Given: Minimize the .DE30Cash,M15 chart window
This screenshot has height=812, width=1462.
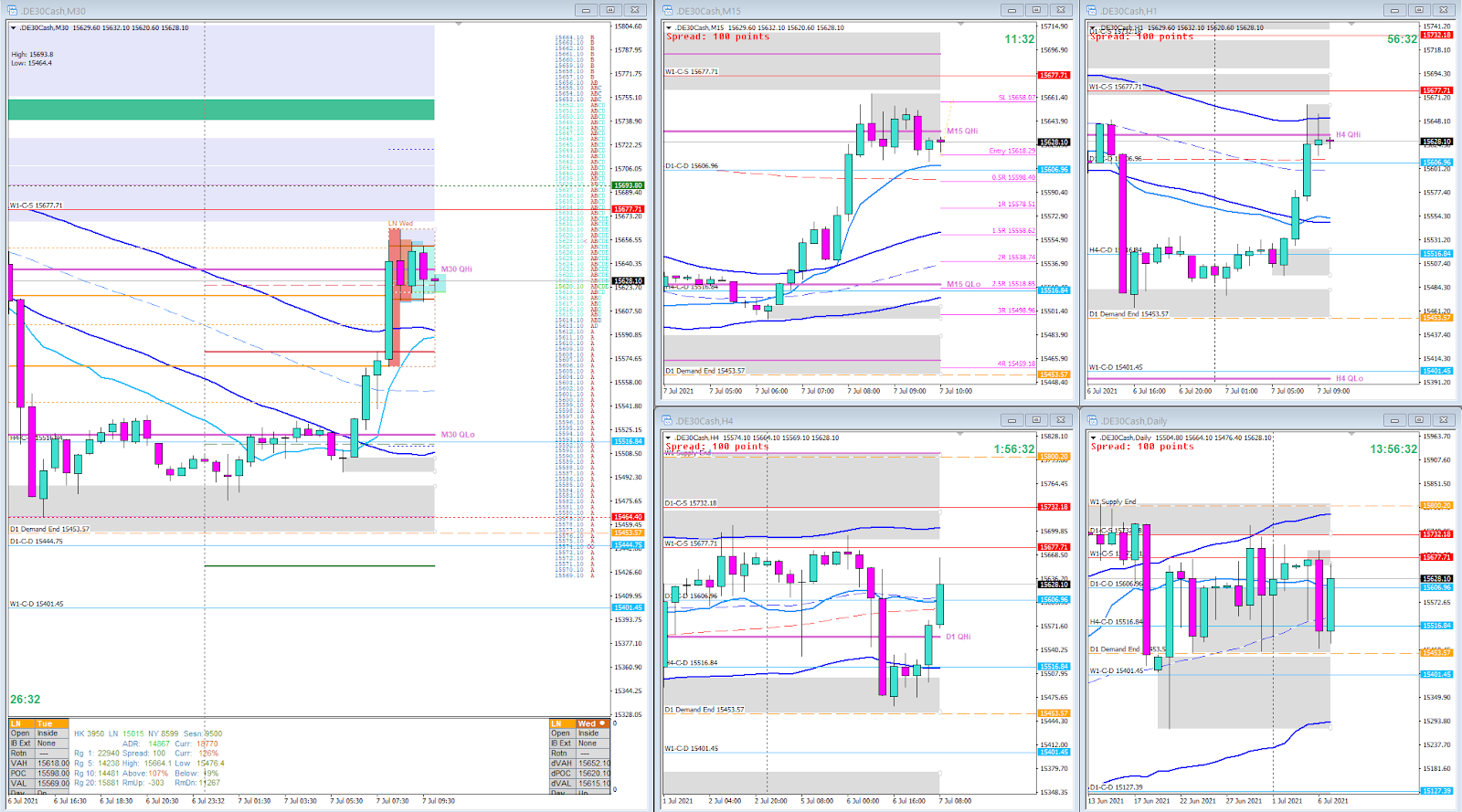Looking at the screenshot, I should (x=1012, y=10).
